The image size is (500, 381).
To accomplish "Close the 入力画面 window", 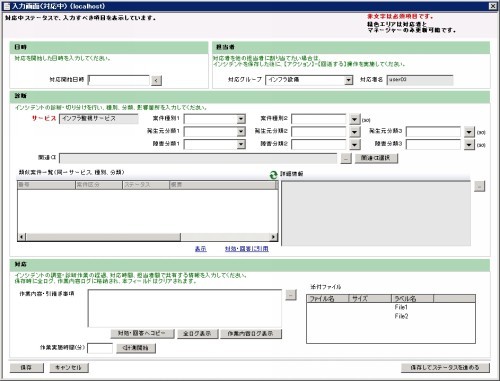I will click(492, 6).
